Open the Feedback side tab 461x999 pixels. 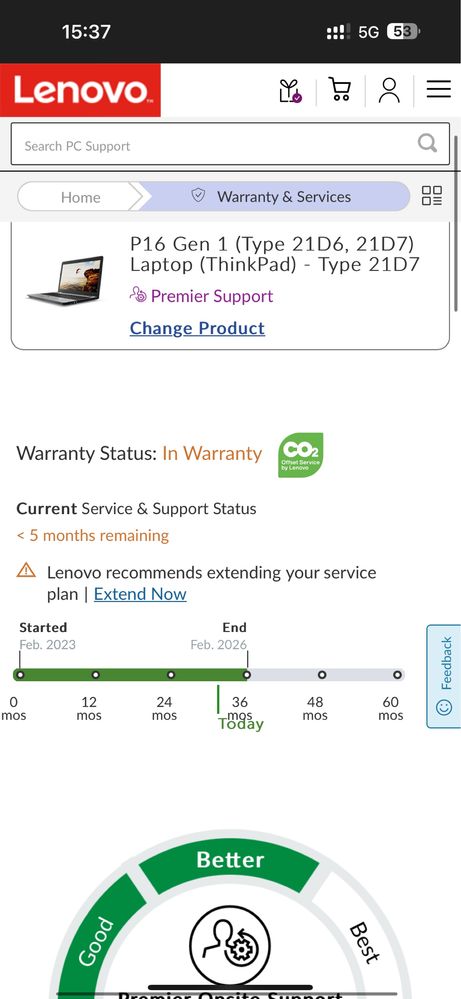(443, 676)
